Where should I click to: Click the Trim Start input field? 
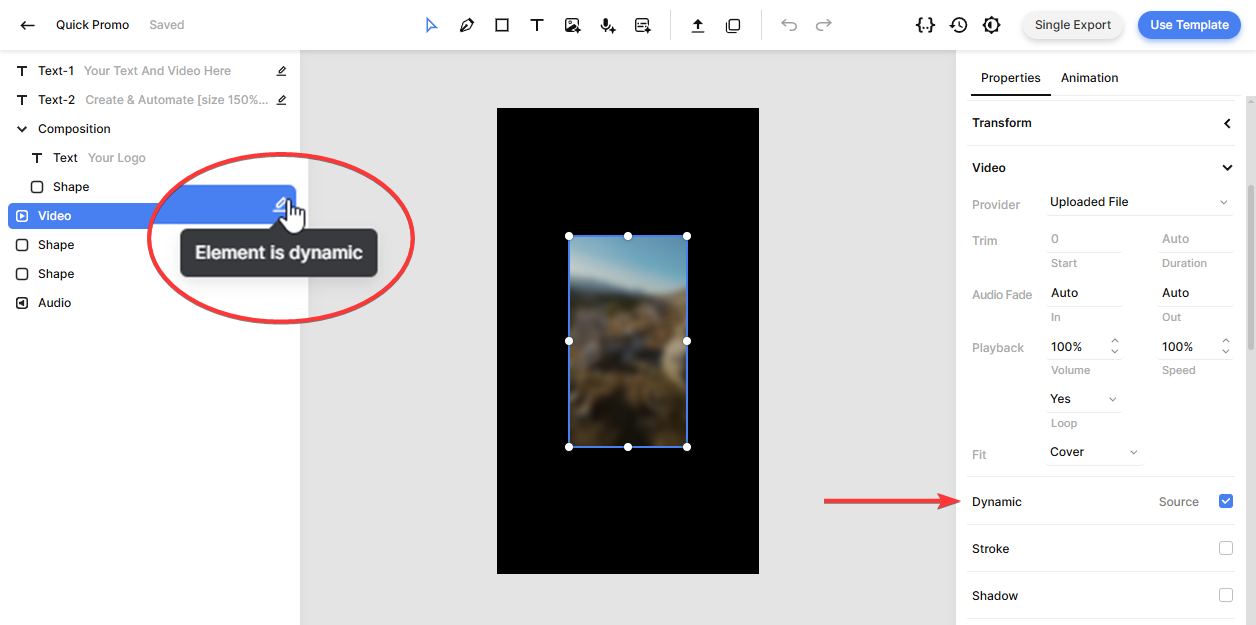click(1084, 239)
